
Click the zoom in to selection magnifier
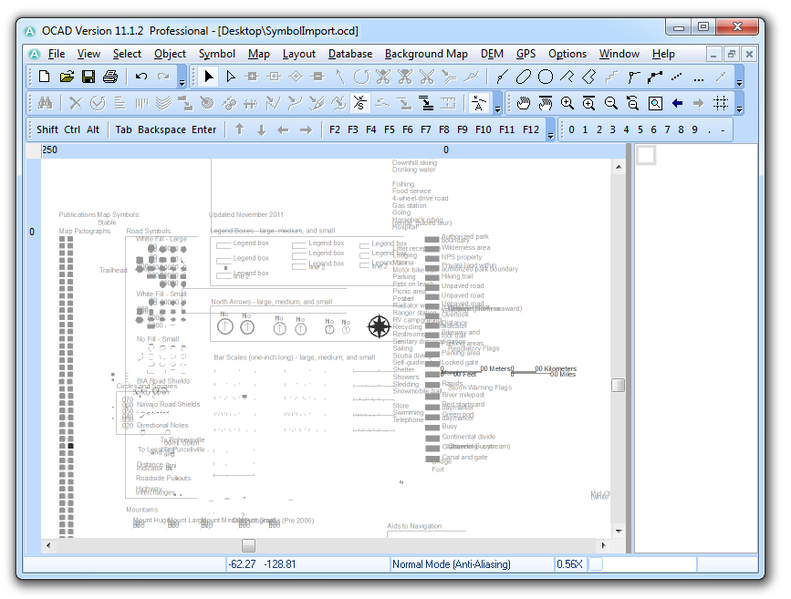(x=589, y=103)
